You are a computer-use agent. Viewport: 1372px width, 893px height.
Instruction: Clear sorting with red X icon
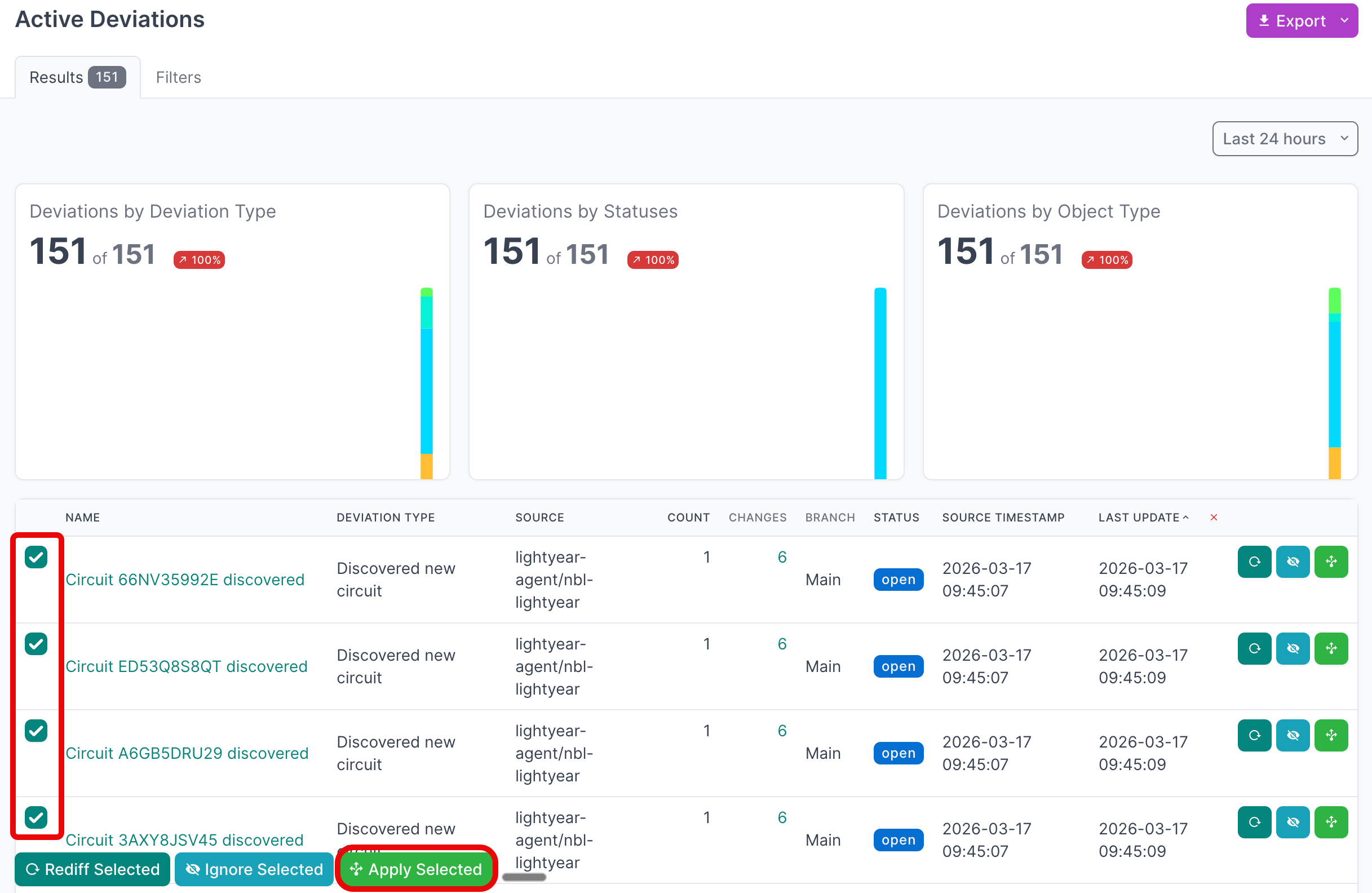click(x=1214, y=517)
